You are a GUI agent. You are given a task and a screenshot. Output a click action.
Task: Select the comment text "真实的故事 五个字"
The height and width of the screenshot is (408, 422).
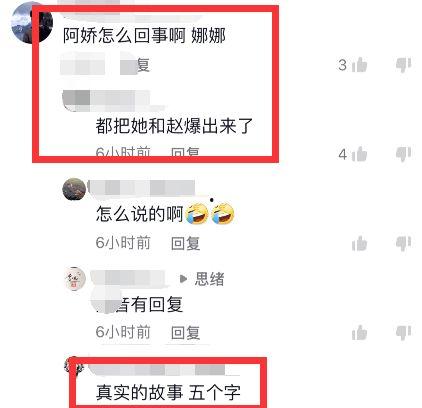(168, 392)
